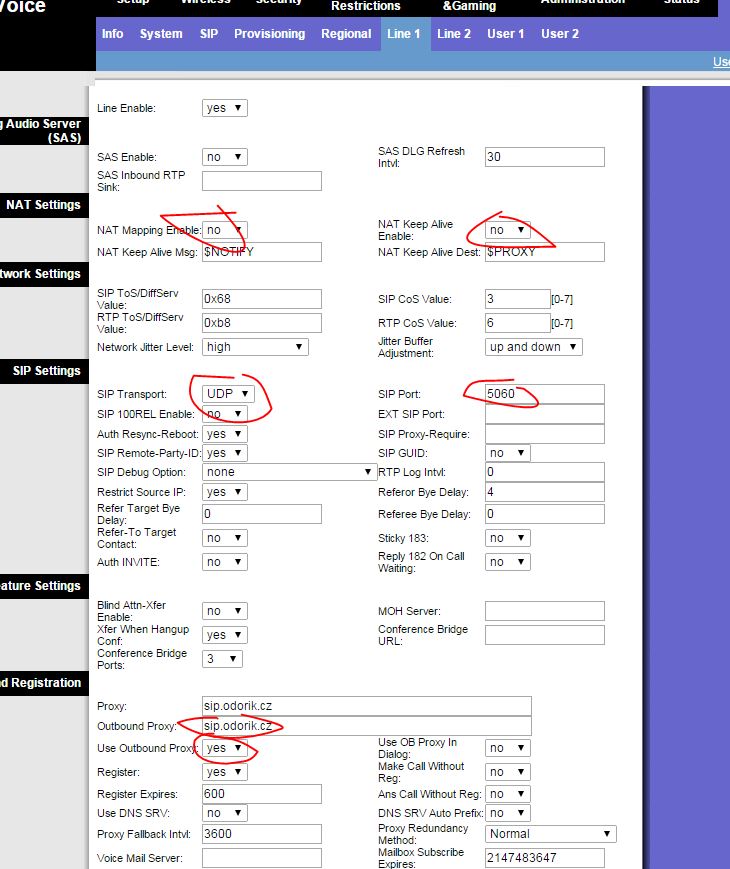Open SIP 100REL Enable dropdown
The width and height of the screenshot is (730, 869).
pos(224,414)
